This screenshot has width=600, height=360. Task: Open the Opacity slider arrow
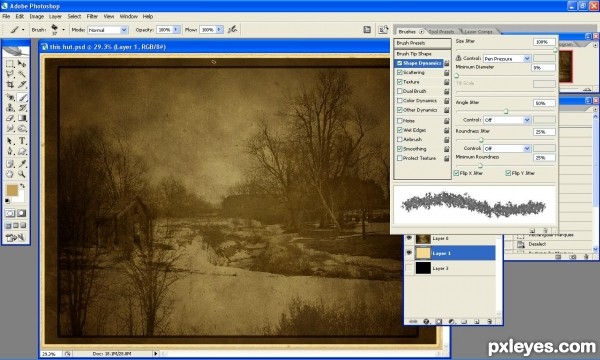pos(176,29)
